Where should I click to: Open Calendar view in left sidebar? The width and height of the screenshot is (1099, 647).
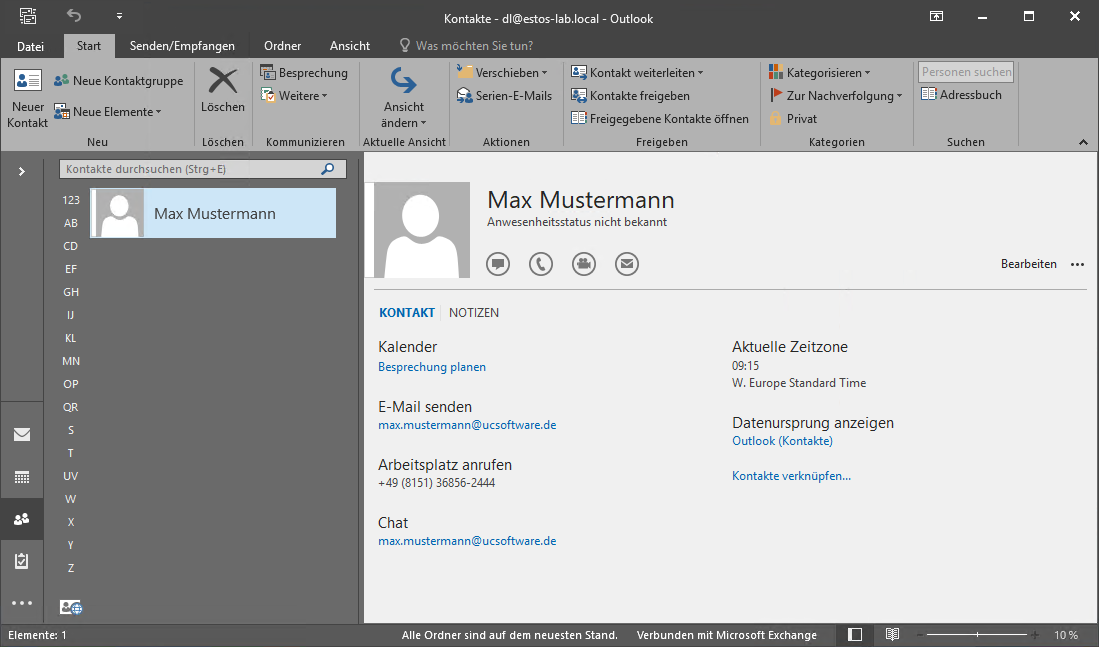tap(22, 477)
